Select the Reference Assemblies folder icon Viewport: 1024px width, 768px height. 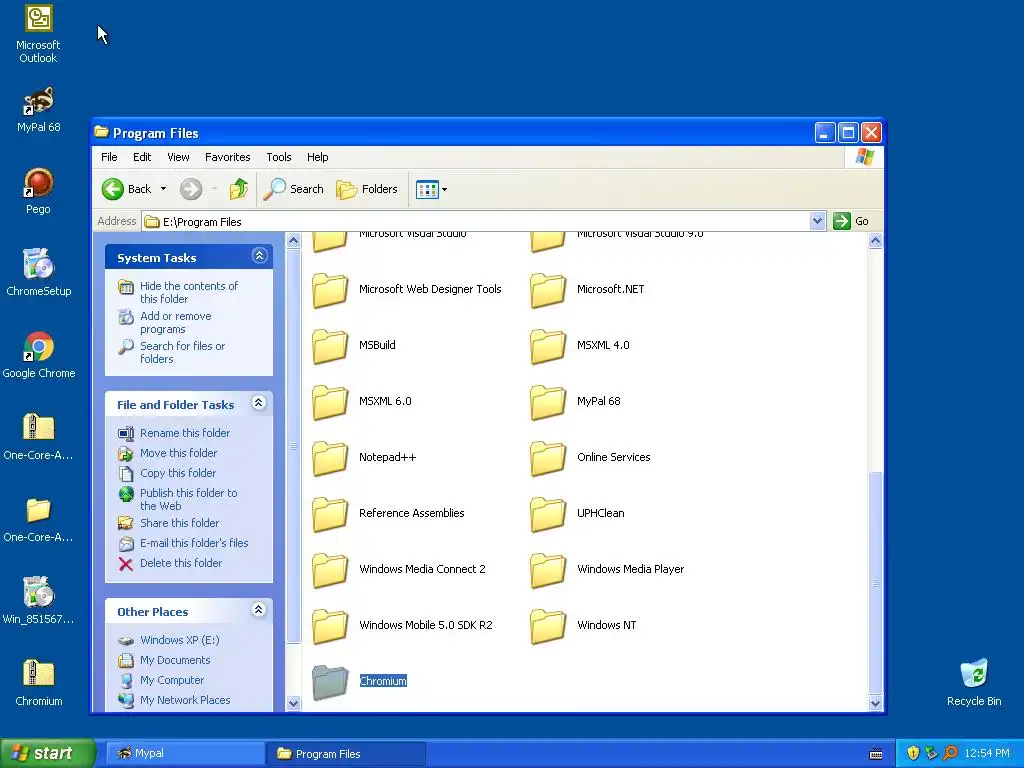click(330, 514)
